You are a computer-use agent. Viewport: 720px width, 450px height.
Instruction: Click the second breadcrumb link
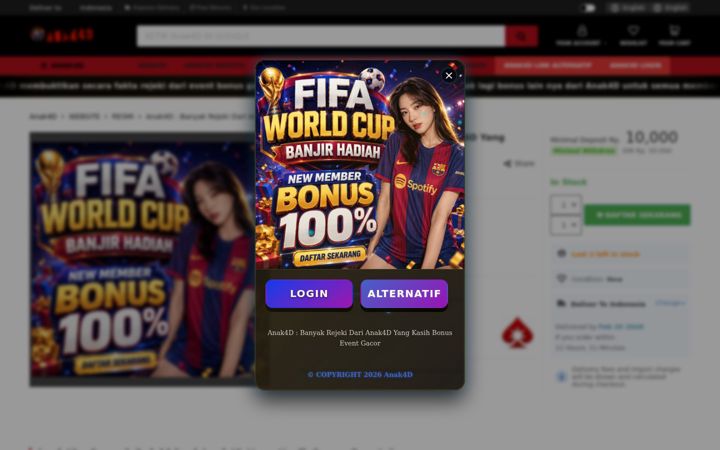84,117
